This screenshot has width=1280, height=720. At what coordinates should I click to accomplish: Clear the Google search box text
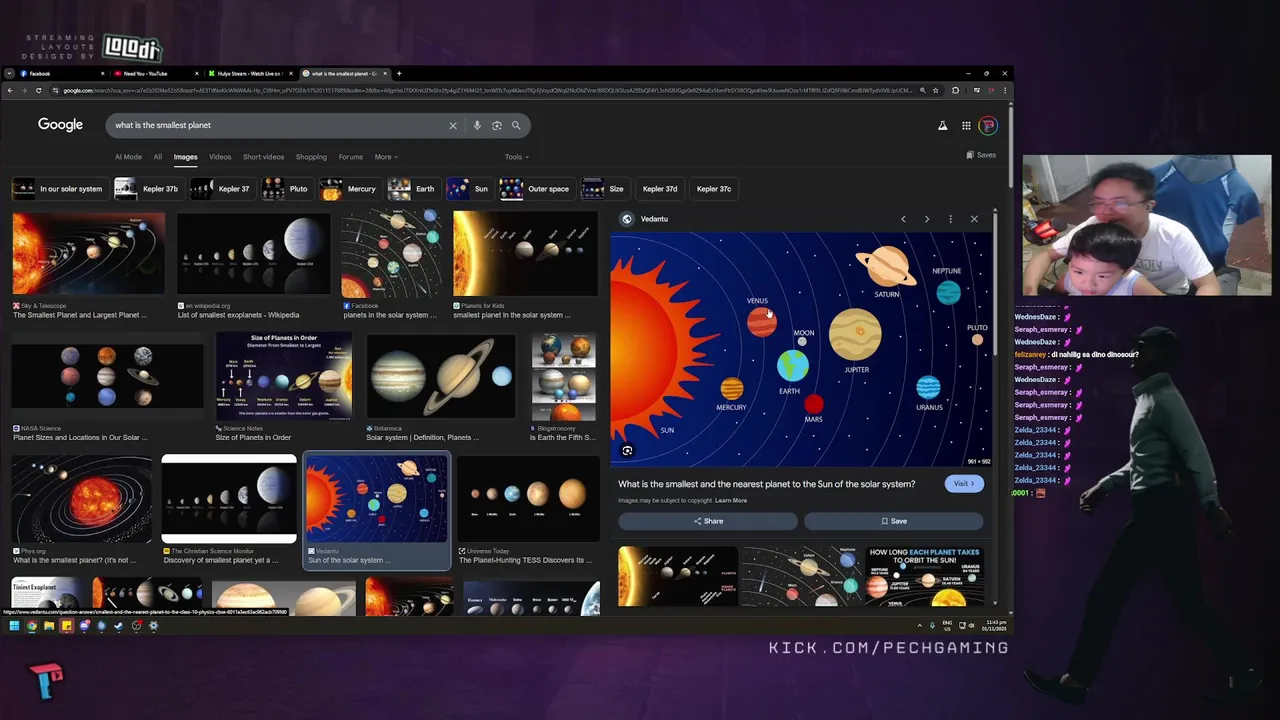453,125
